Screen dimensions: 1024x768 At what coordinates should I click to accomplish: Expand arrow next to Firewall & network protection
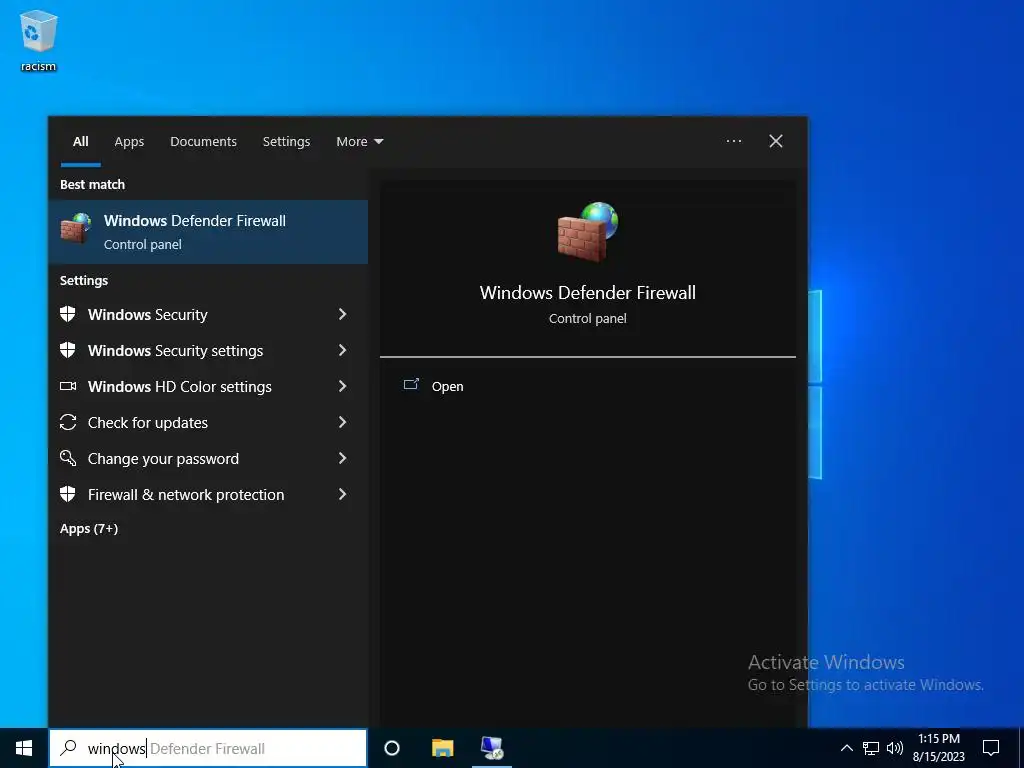point(342,494)
